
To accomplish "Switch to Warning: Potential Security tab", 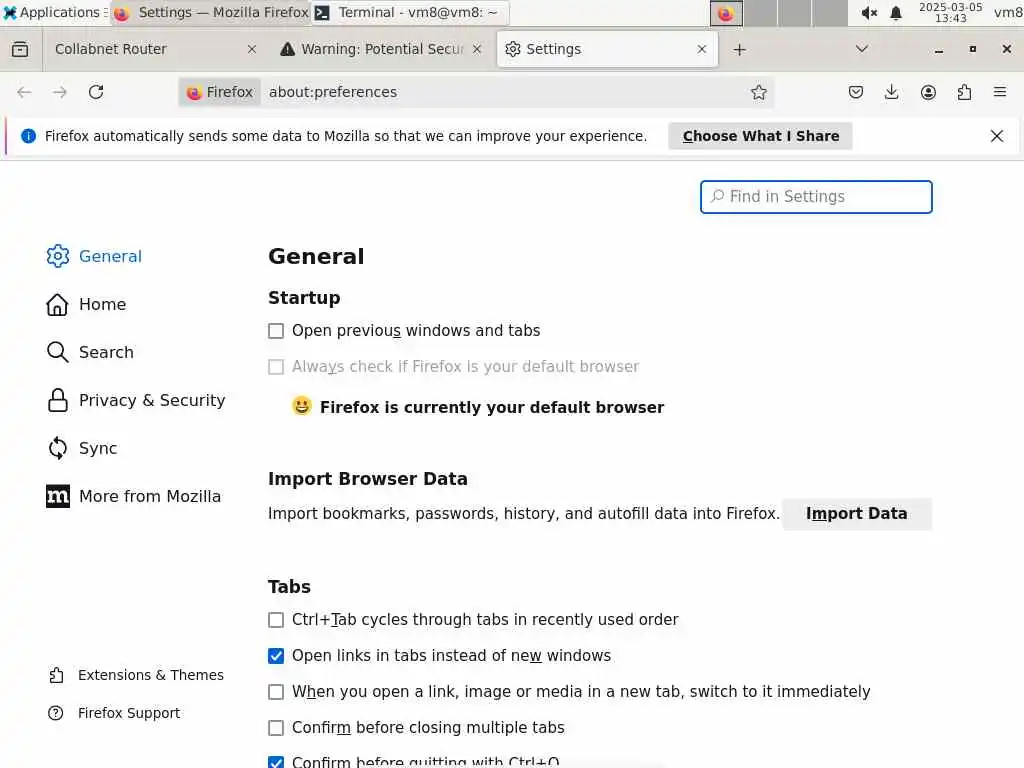I will (382, 49).
